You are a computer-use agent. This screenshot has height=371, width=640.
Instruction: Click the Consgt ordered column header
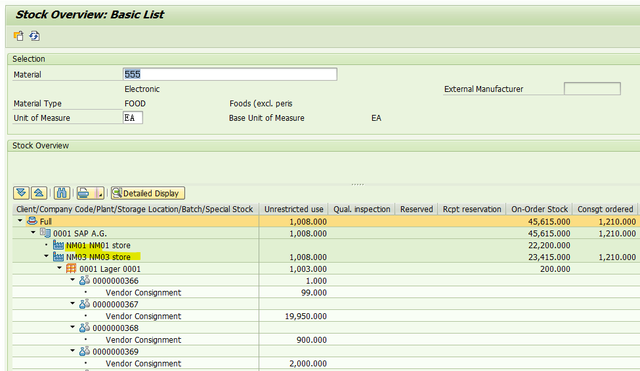coord(605,209)
